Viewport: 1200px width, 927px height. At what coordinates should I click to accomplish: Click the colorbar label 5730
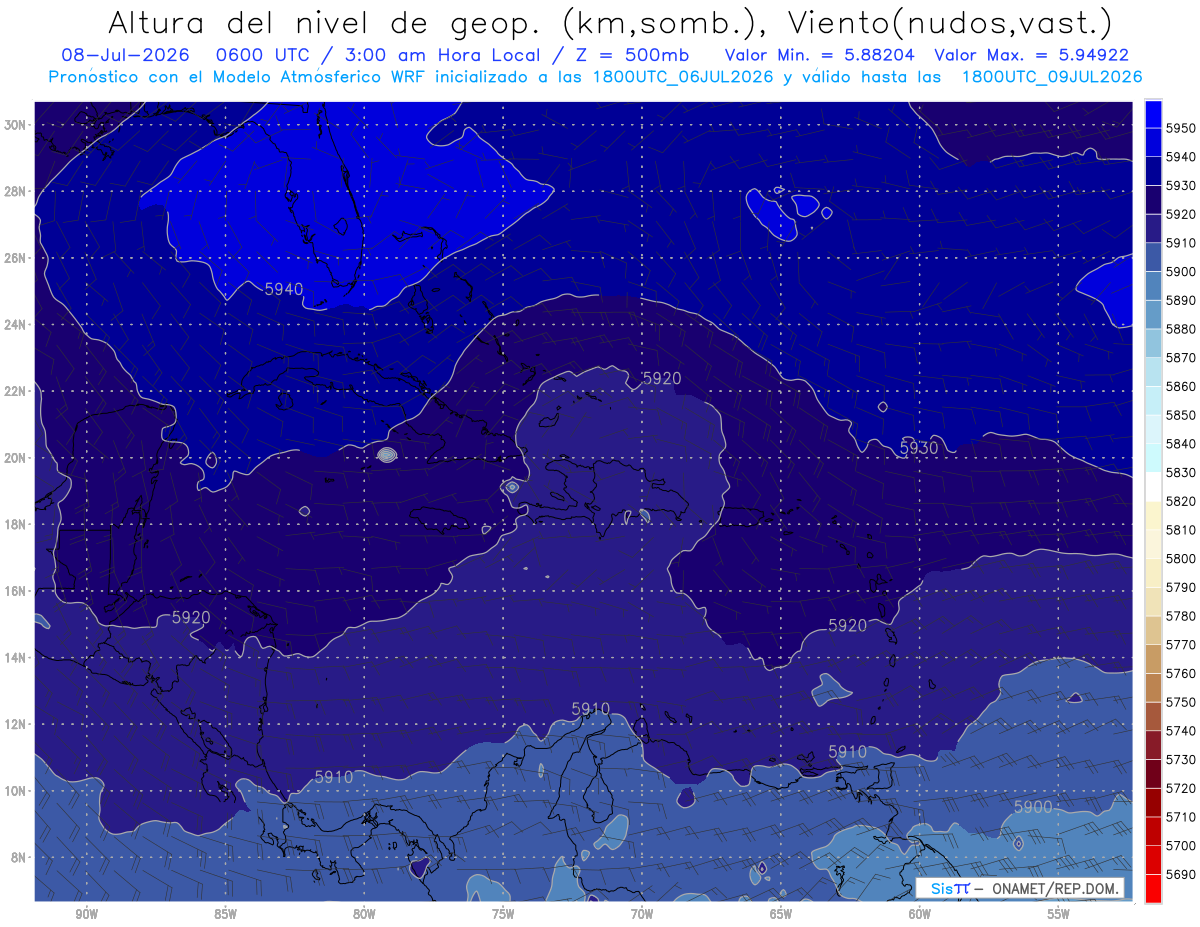(x=1181, y=760)
